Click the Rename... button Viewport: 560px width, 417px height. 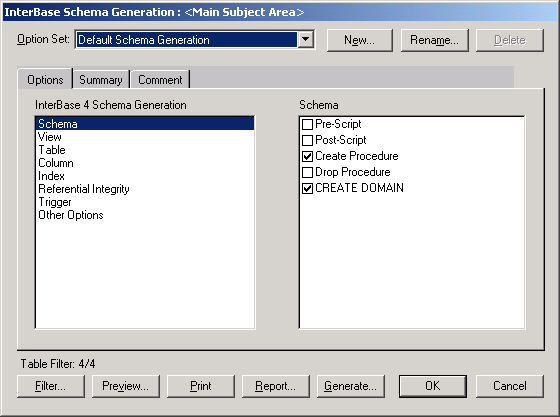(434, 40)
